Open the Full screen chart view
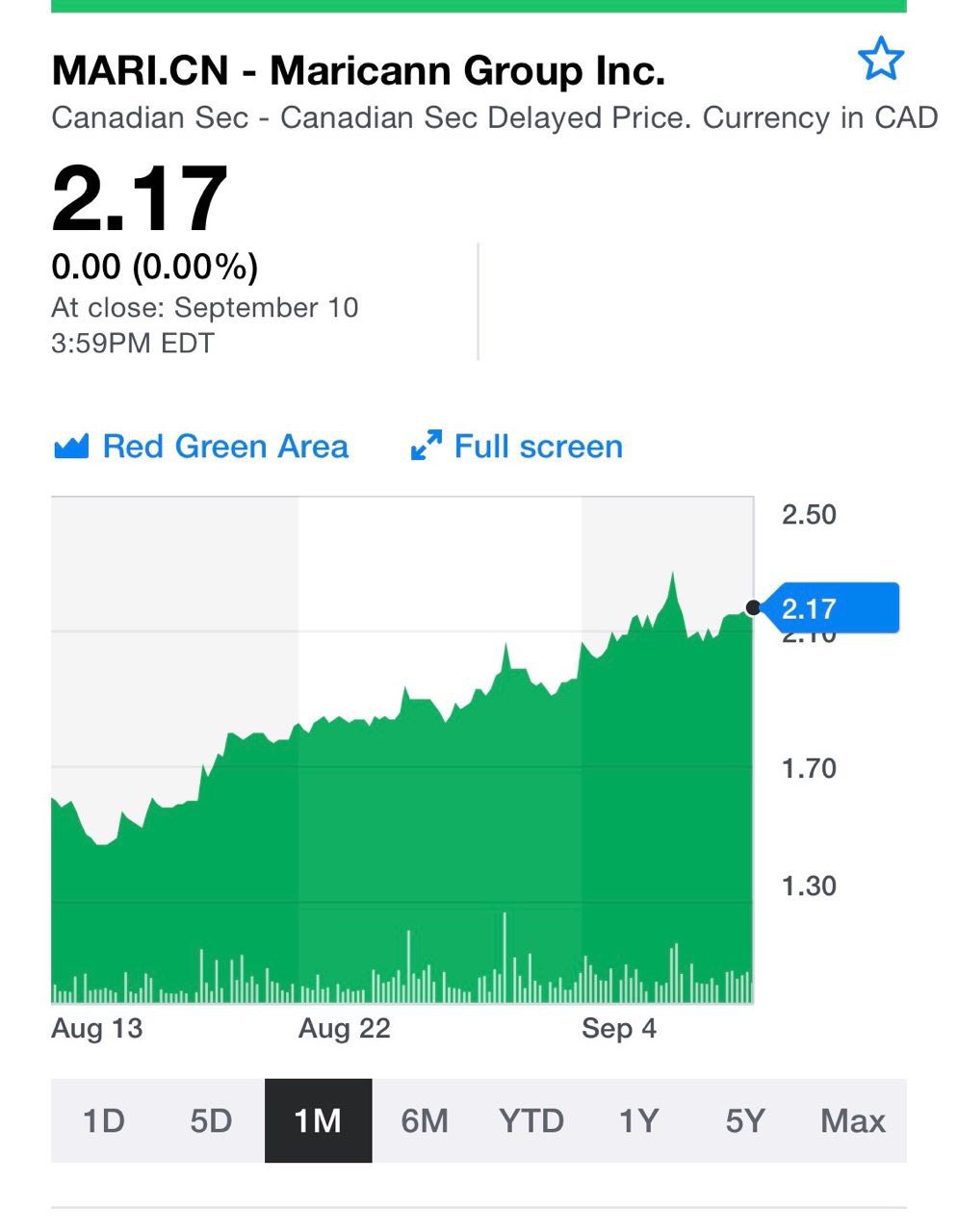This screenshot has height=1232, width=958. (x=516, y=447)
